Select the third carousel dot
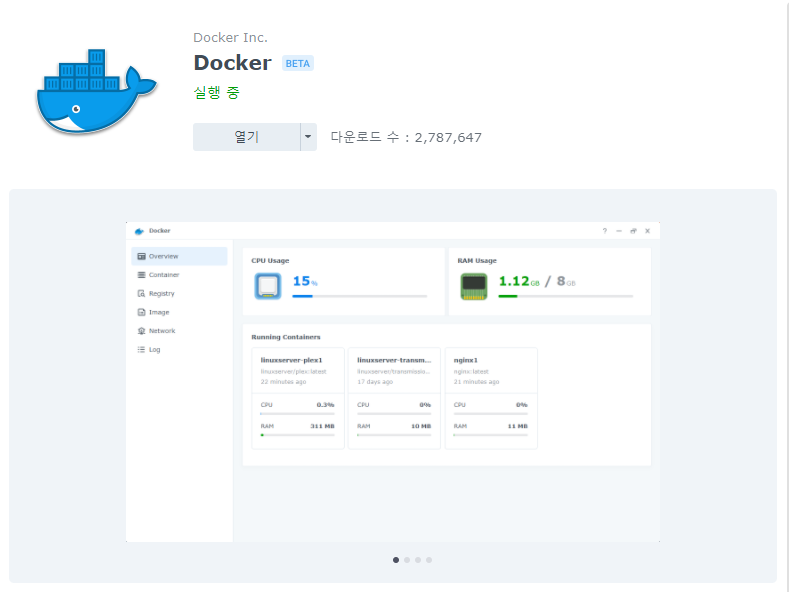This screenshot has height=592, width=789. point(418,560)
